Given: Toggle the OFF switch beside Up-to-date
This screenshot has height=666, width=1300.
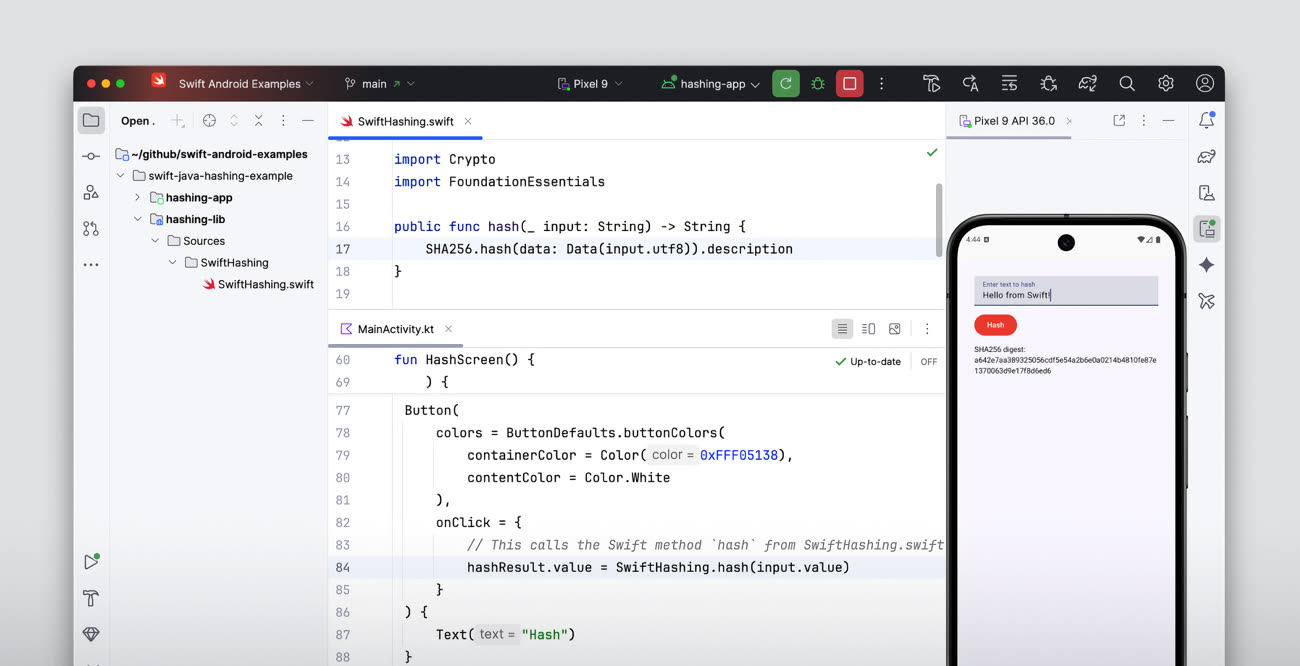Looking at the screenshot, I should pos(929,362).
